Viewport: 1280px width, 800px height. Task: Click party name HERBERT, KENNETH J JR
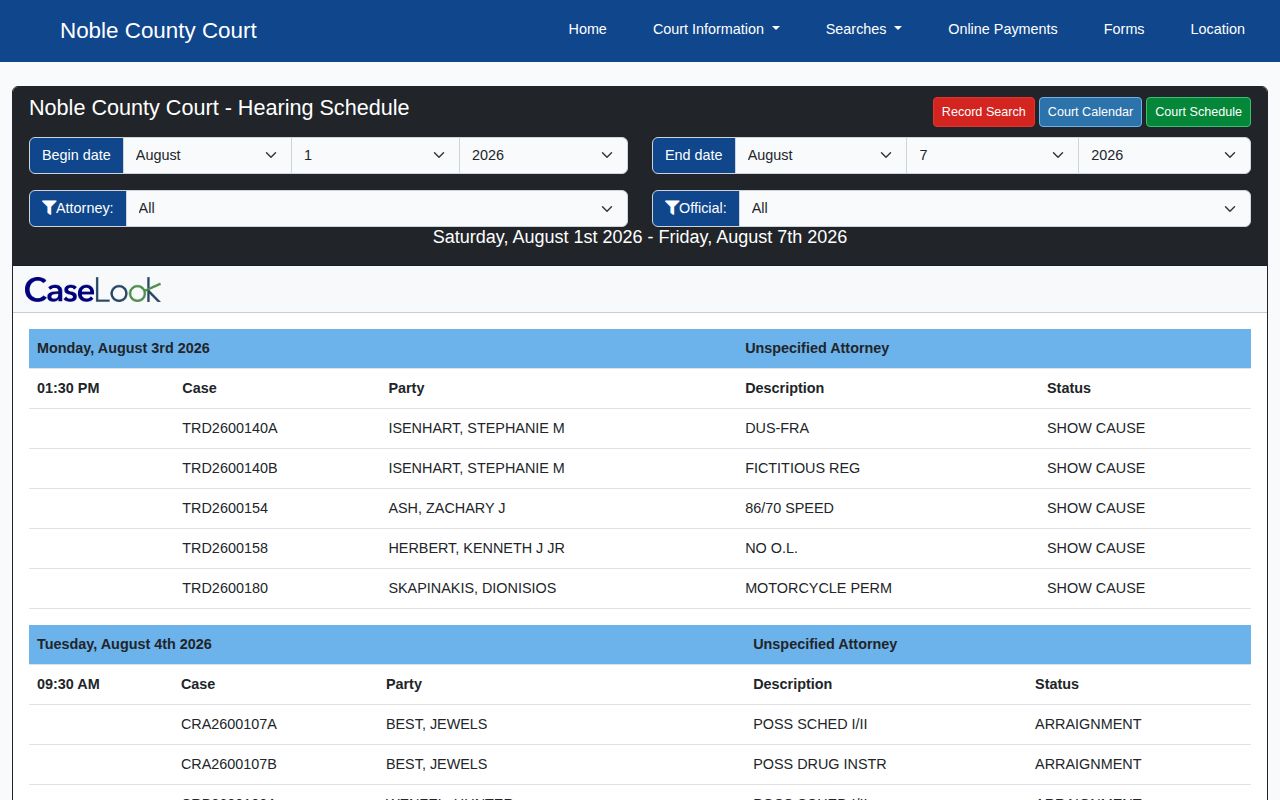point(476,548)
